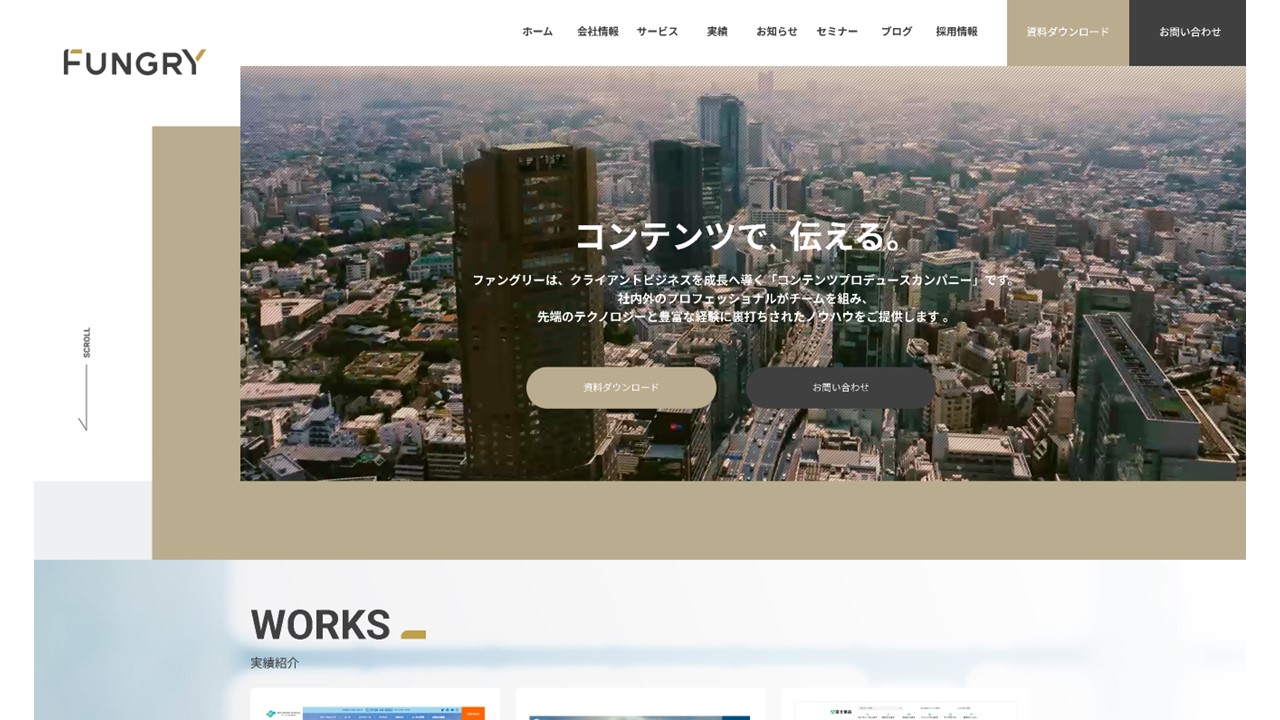Open the 実績 navigation item
The height and width of the screenshot is (720, 1280).
(717, 31)
